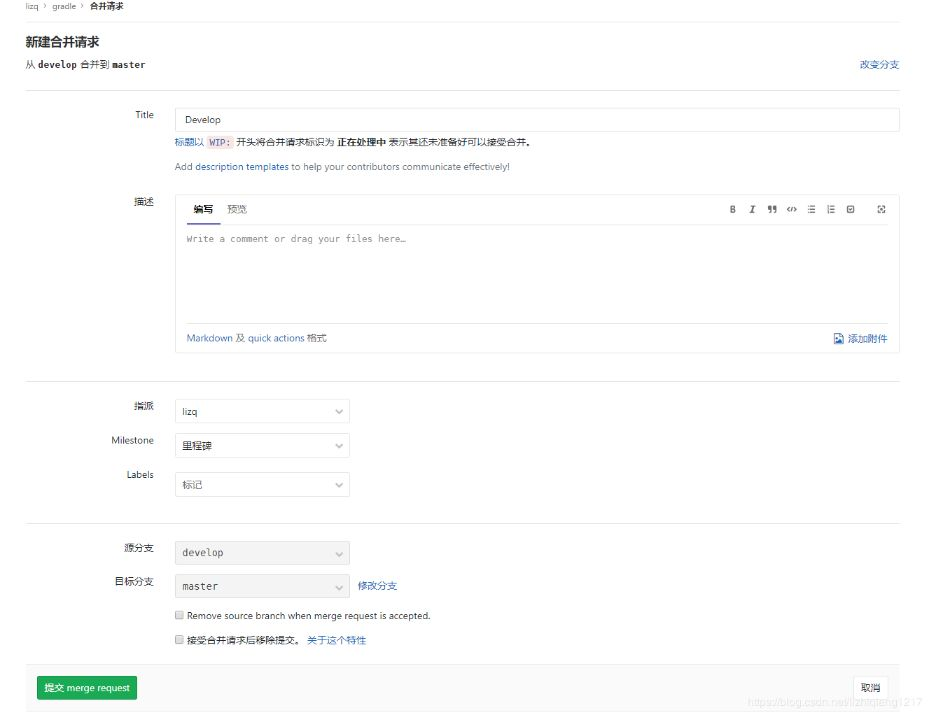
Task: Click 改变分支 to change branches
Action: (878, 64)
